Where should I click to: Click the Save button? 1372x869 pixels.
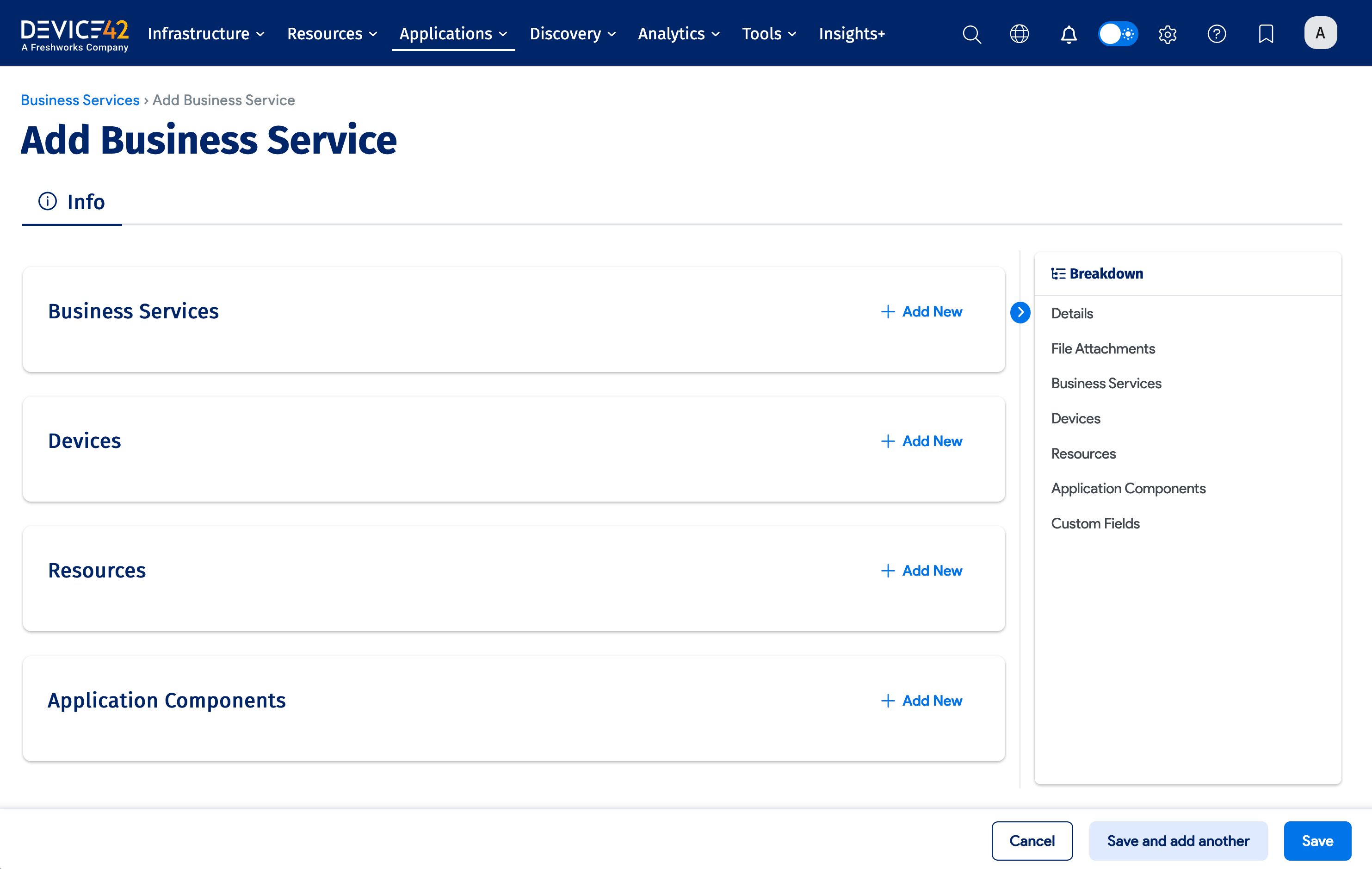(1317, 840)
